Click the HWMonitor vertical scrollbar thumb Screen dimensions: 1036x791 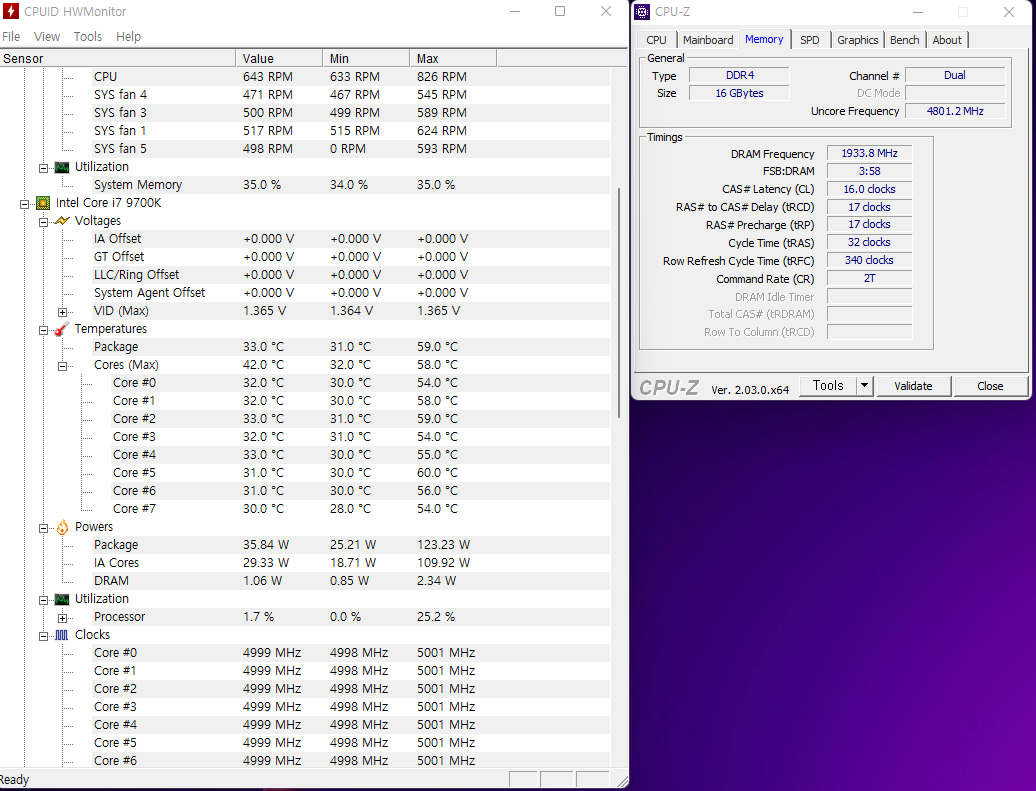coord(619,303)
